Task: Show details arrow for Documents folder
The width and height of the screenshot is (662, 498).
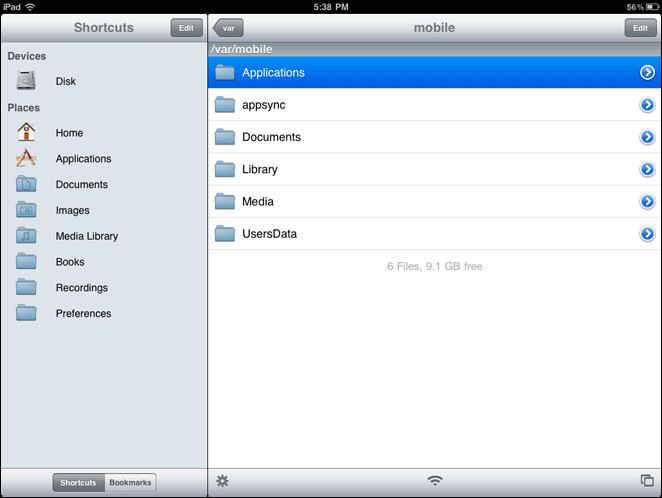Action: 647,137
